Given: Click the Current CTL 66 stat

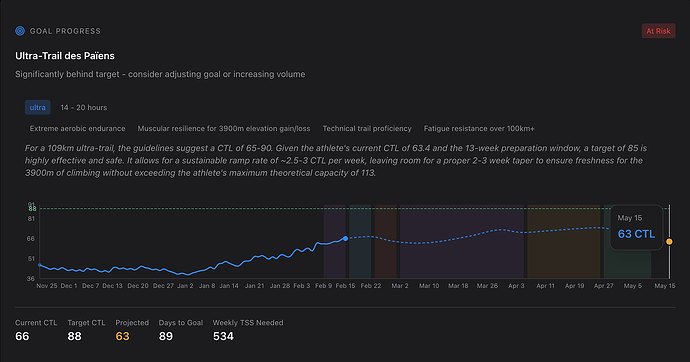Looking at the screenshot, I should [x=36, y=330].
